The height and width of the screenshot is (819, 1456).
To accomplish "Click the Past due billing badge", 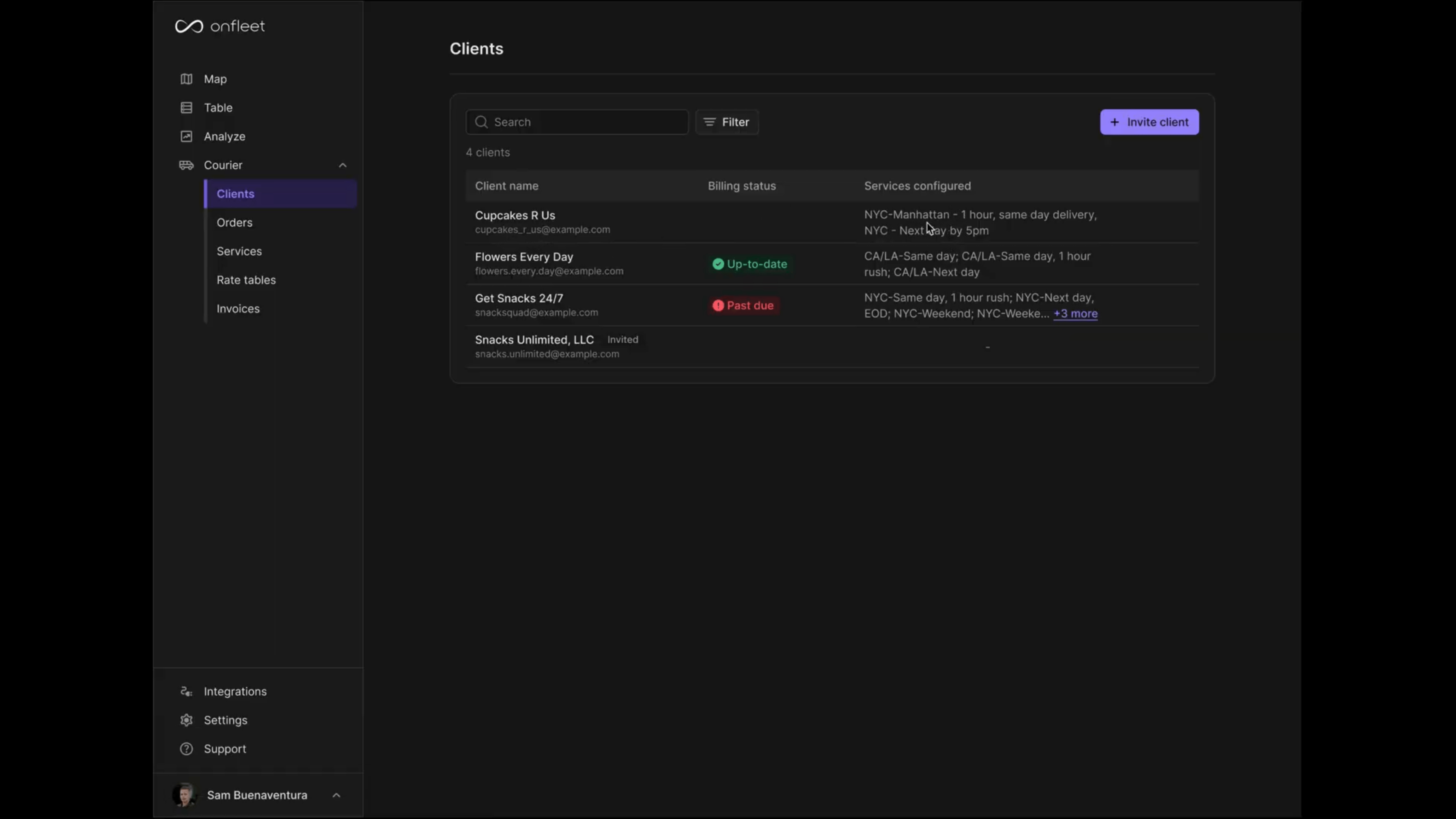I will click(743, 305).
